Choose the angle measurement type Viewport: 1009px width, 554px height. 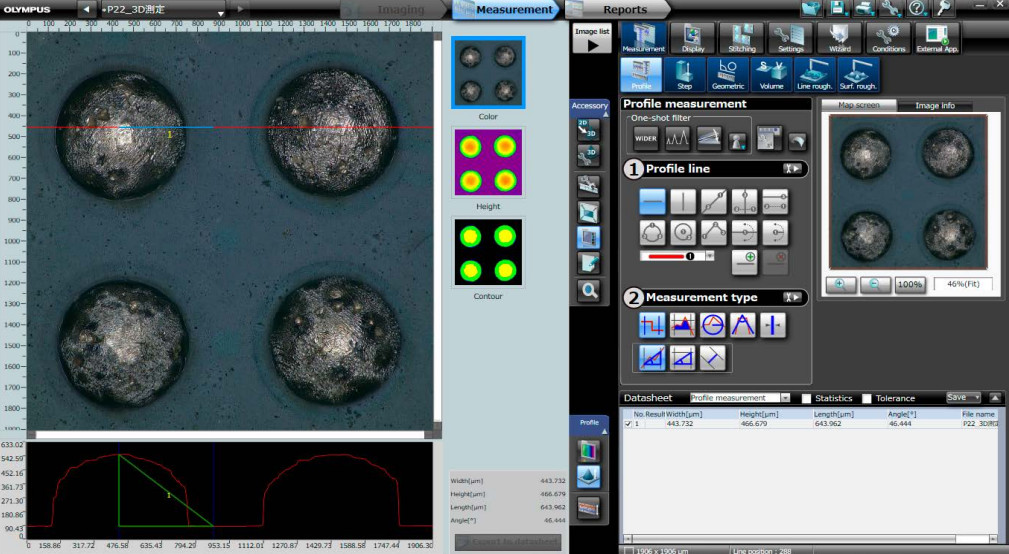coord(743,326)
